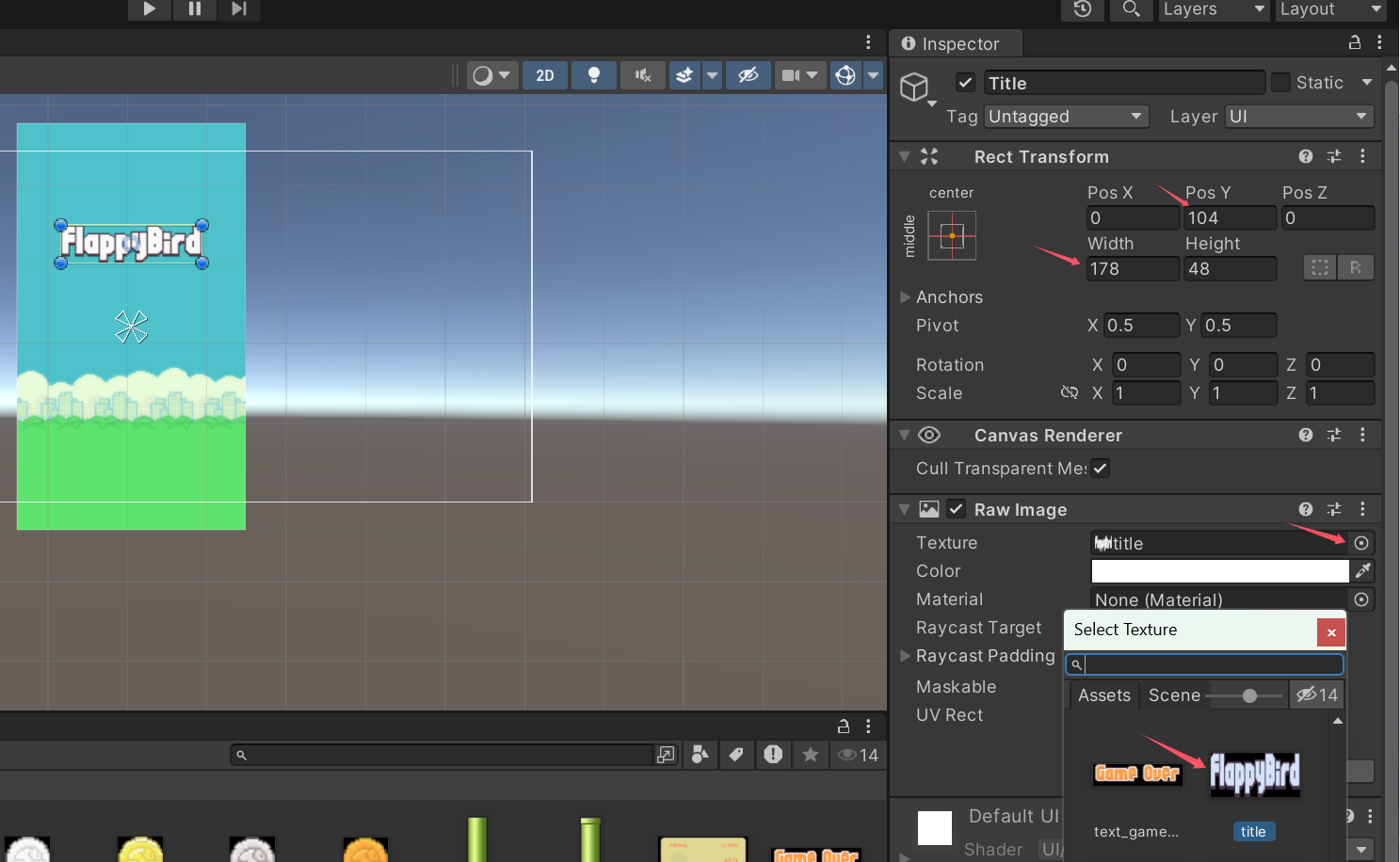Screen dimensions: 1400x862
Task: Toggle the Title object active checkbox
Action: click(965, 83)
